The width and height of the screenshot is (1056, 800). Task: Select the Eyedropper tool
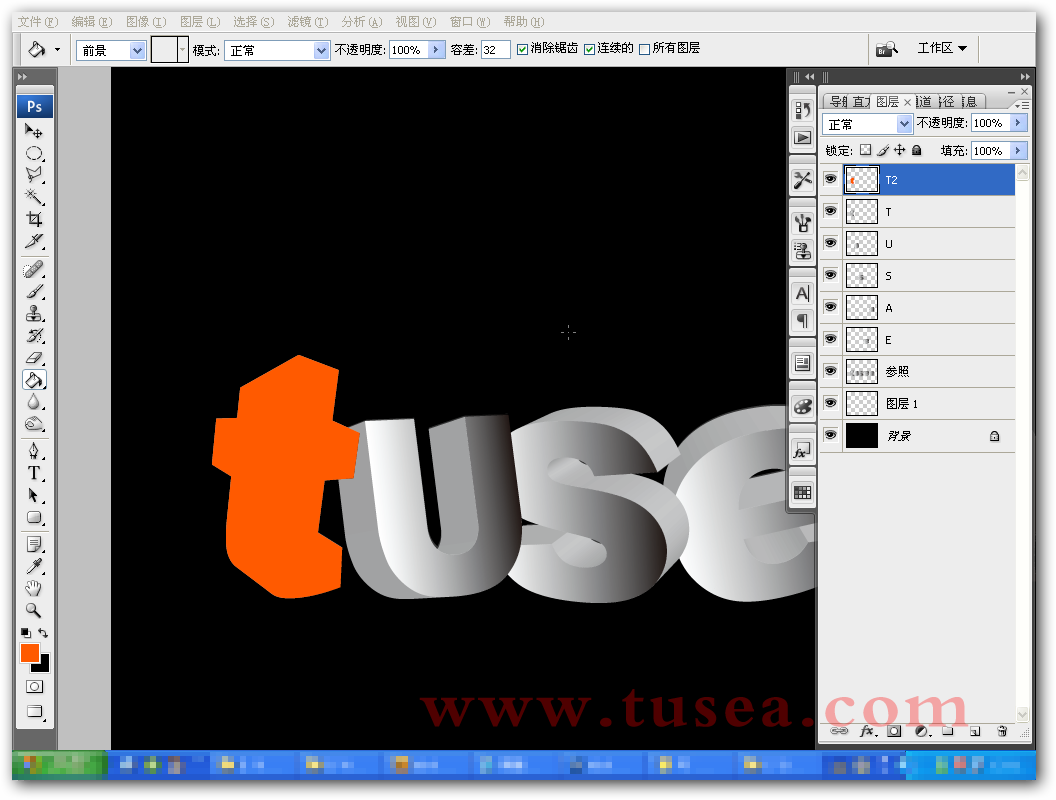tap(34, 566)
